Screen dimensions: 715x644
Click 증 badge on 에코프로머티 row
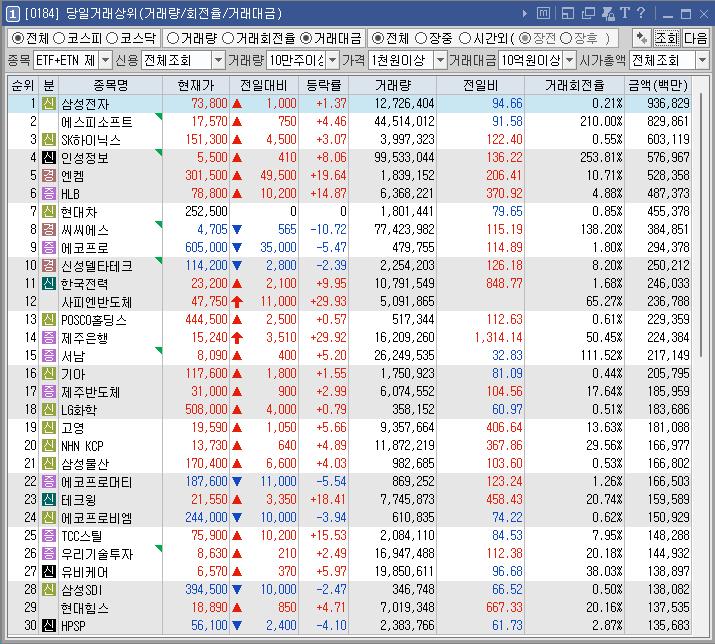(48, 481)
